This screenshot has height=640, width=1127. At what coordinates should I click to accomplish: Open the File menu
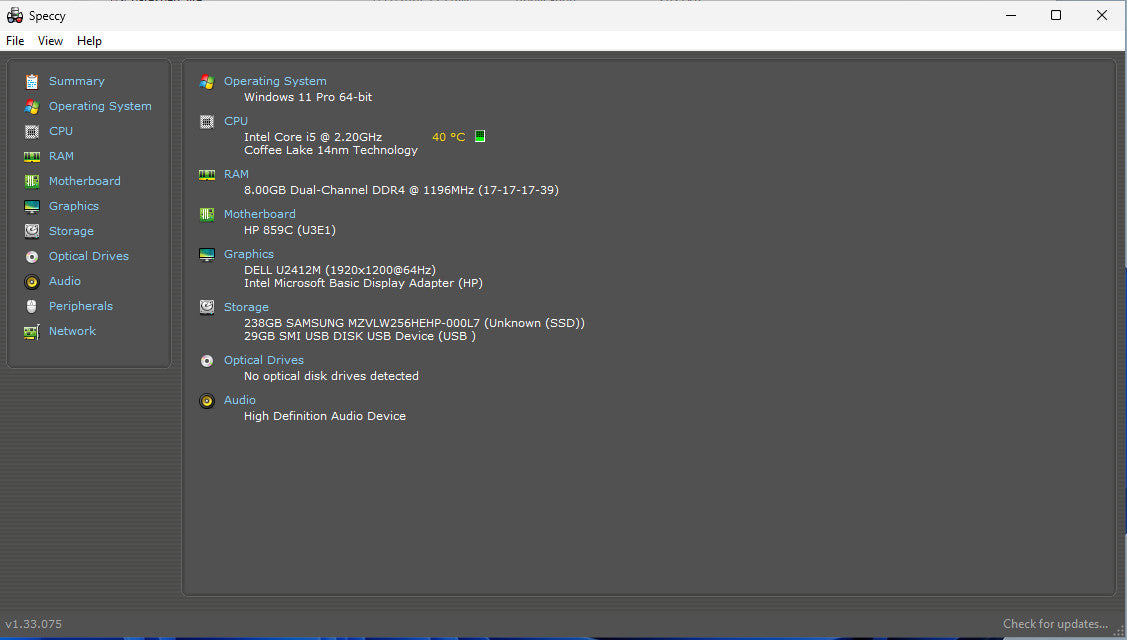(x=15, y=41)
